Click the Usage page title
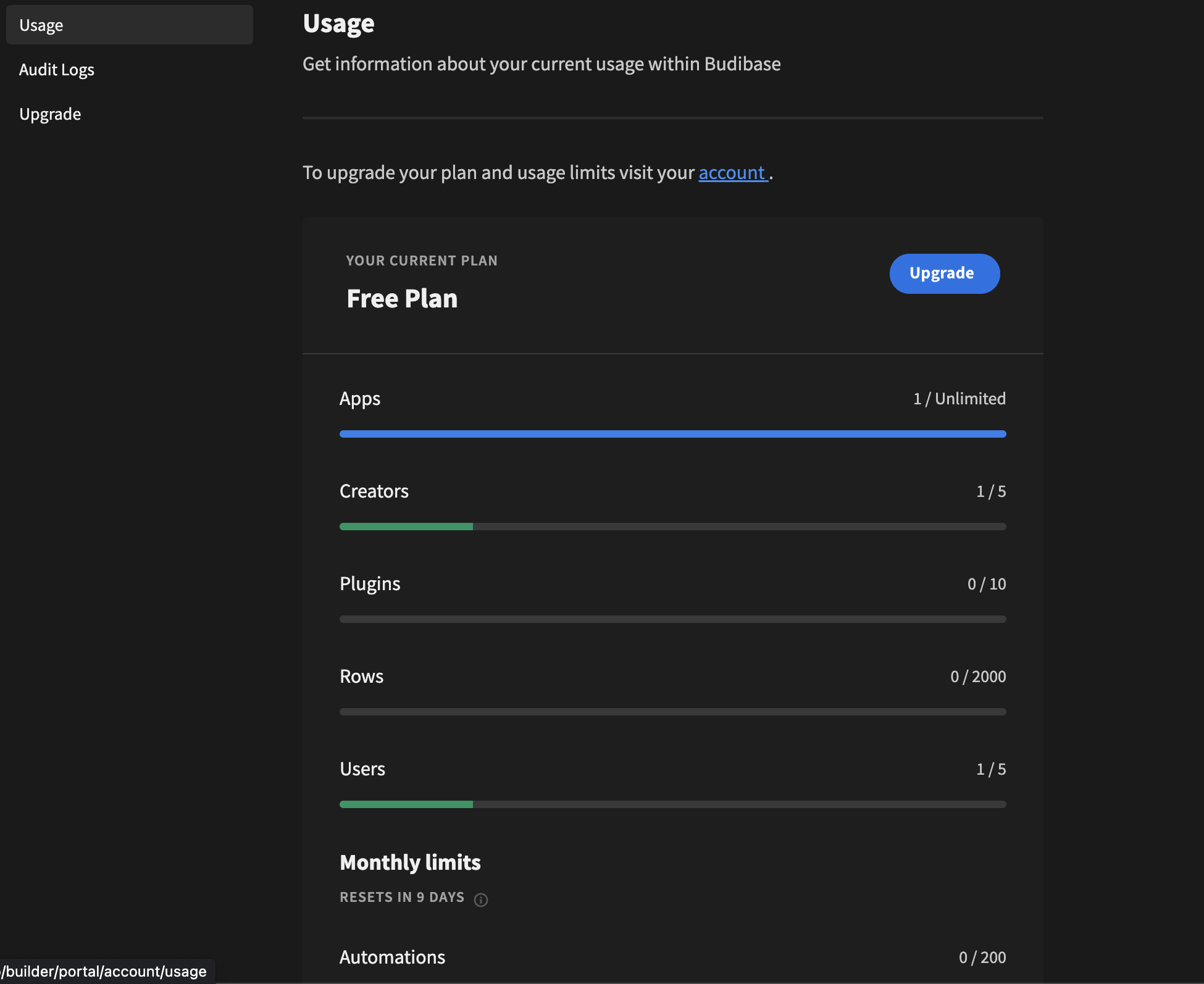Viewport: 1204px width, 984px height. tap(338, 23)
